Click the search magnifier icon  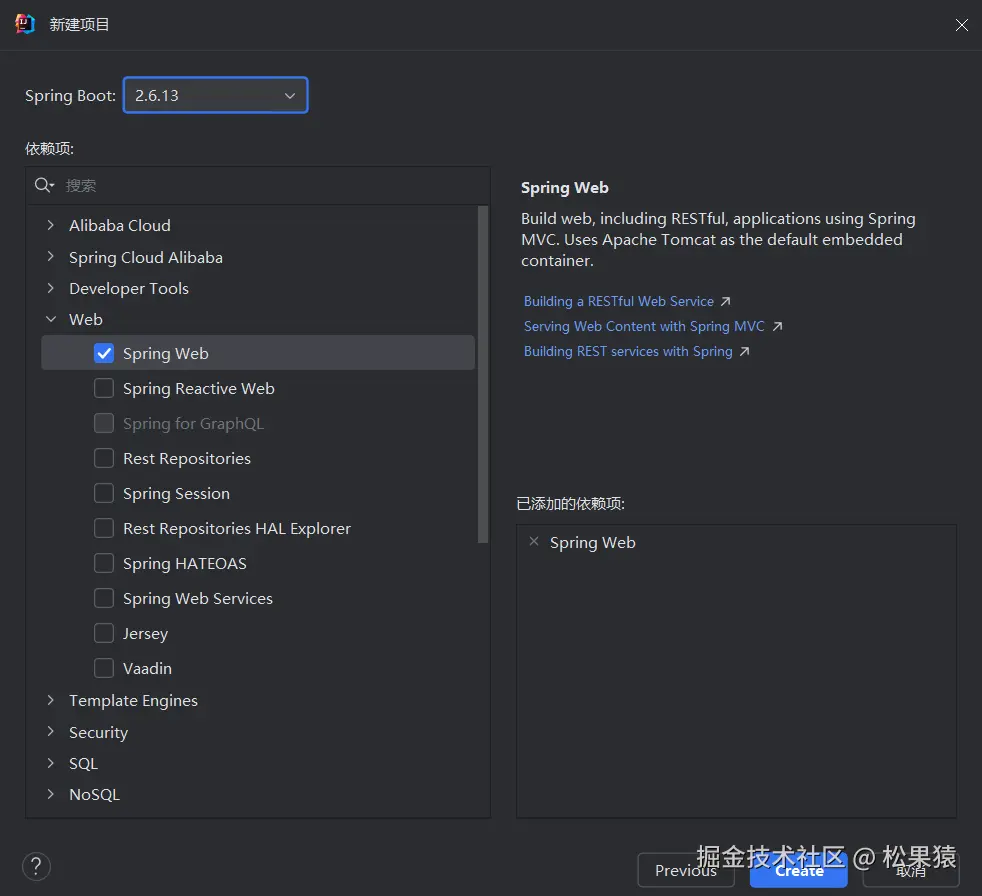pos(44,185)
